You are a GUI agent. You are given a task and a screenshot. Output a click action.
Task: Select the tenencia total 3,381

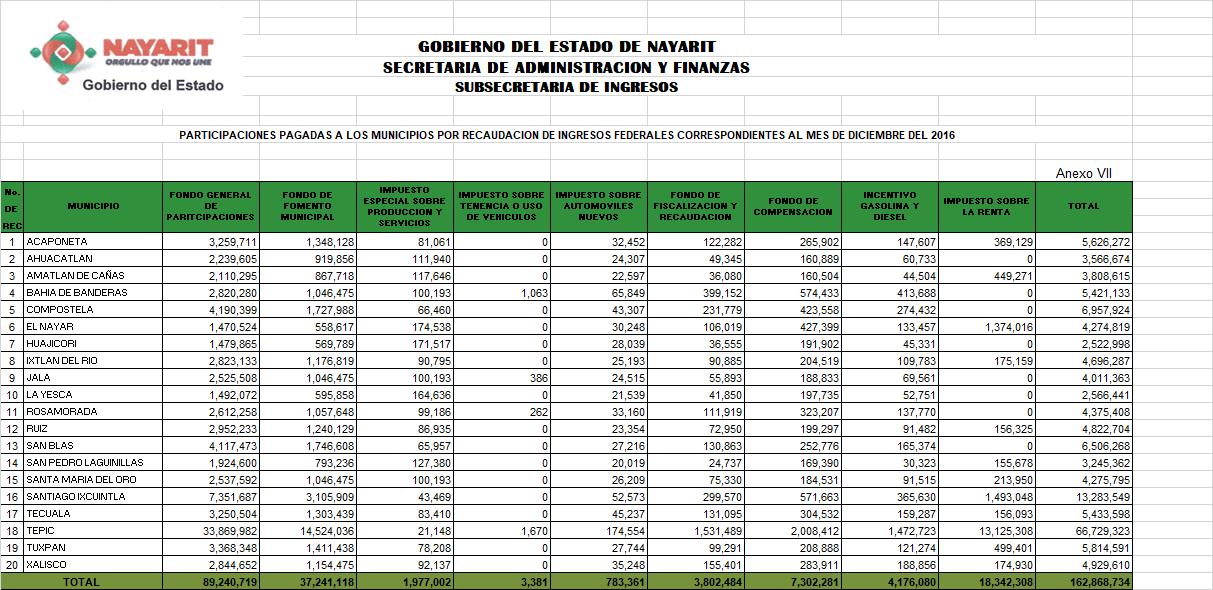click(536, 582)
